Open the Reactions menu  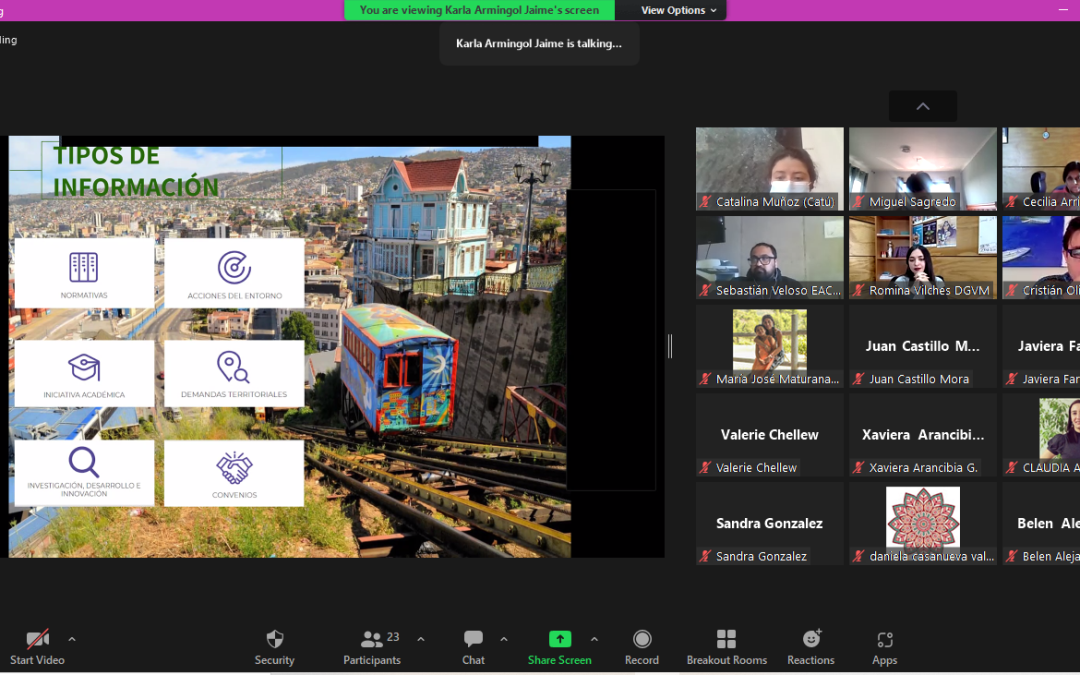[811, 639]
